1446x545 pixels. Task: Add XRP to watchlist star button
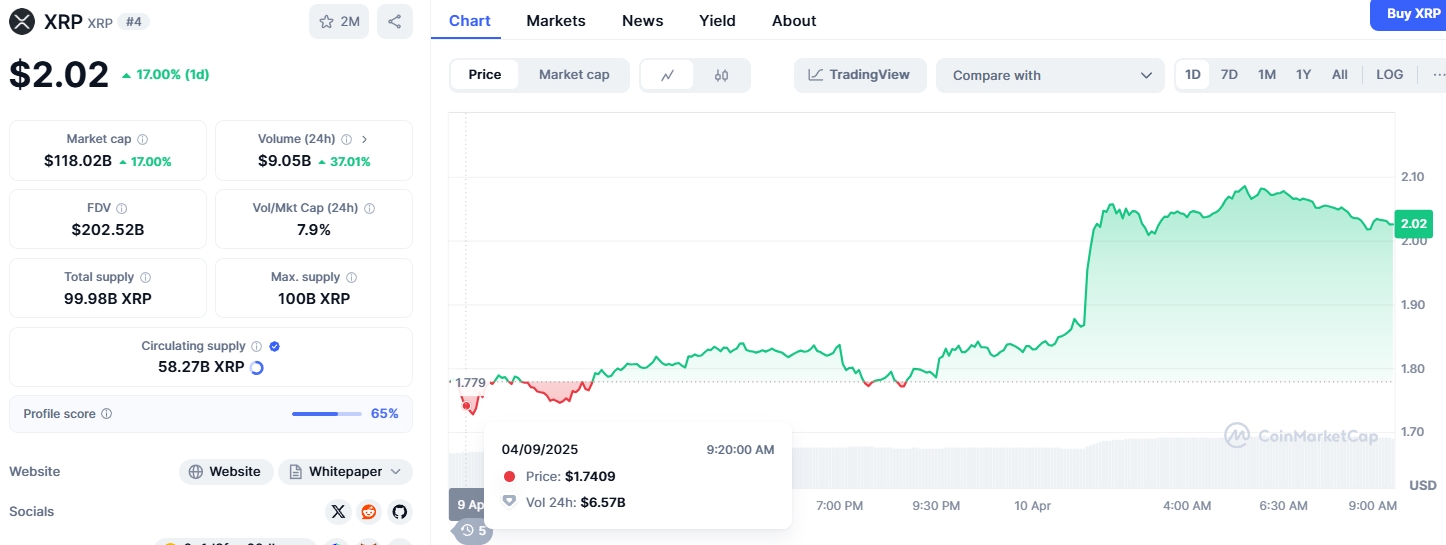[339, 21]
